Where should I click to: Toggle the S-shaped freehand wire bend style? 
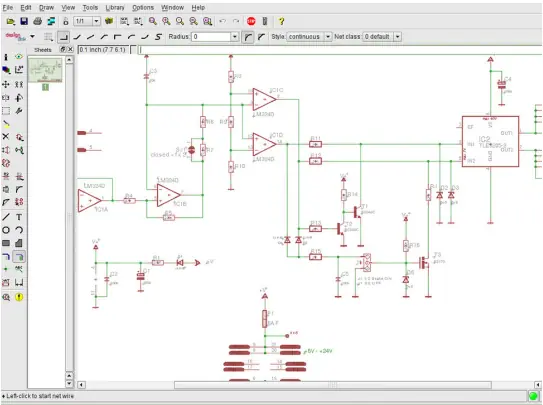coord(158,37)
